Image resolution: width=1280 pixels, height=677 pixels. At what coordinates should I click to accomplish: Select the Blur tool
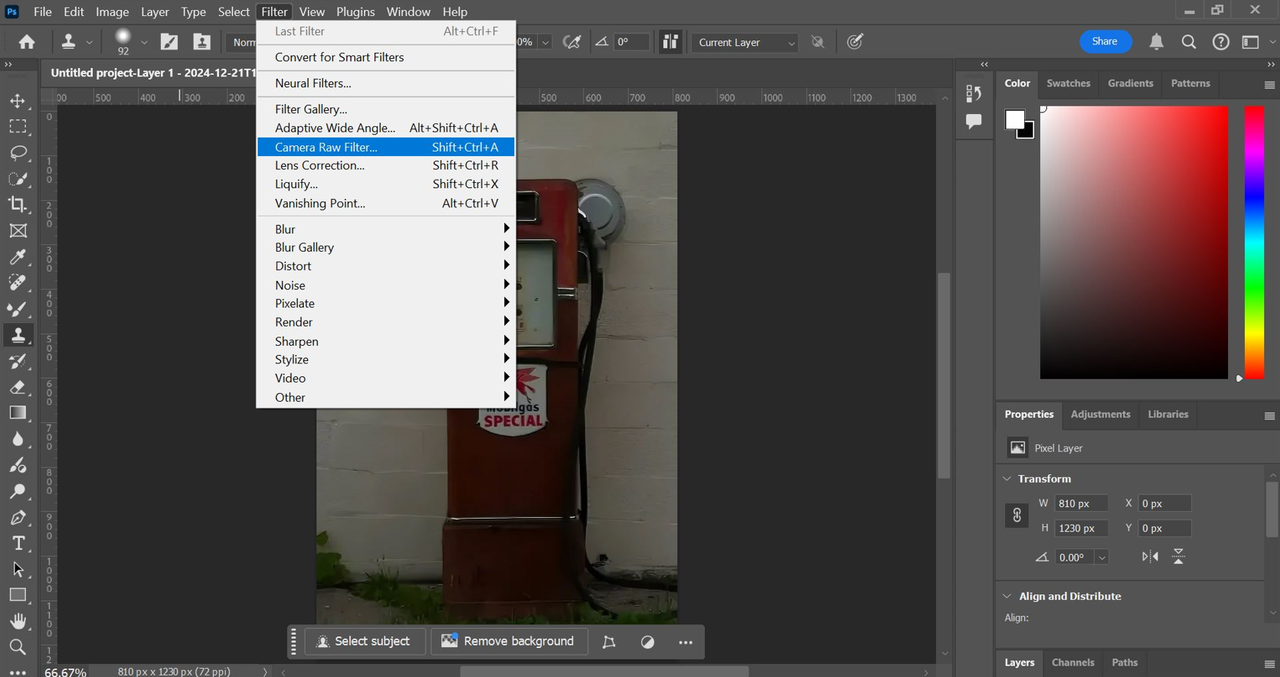click(x=18, y=439)
